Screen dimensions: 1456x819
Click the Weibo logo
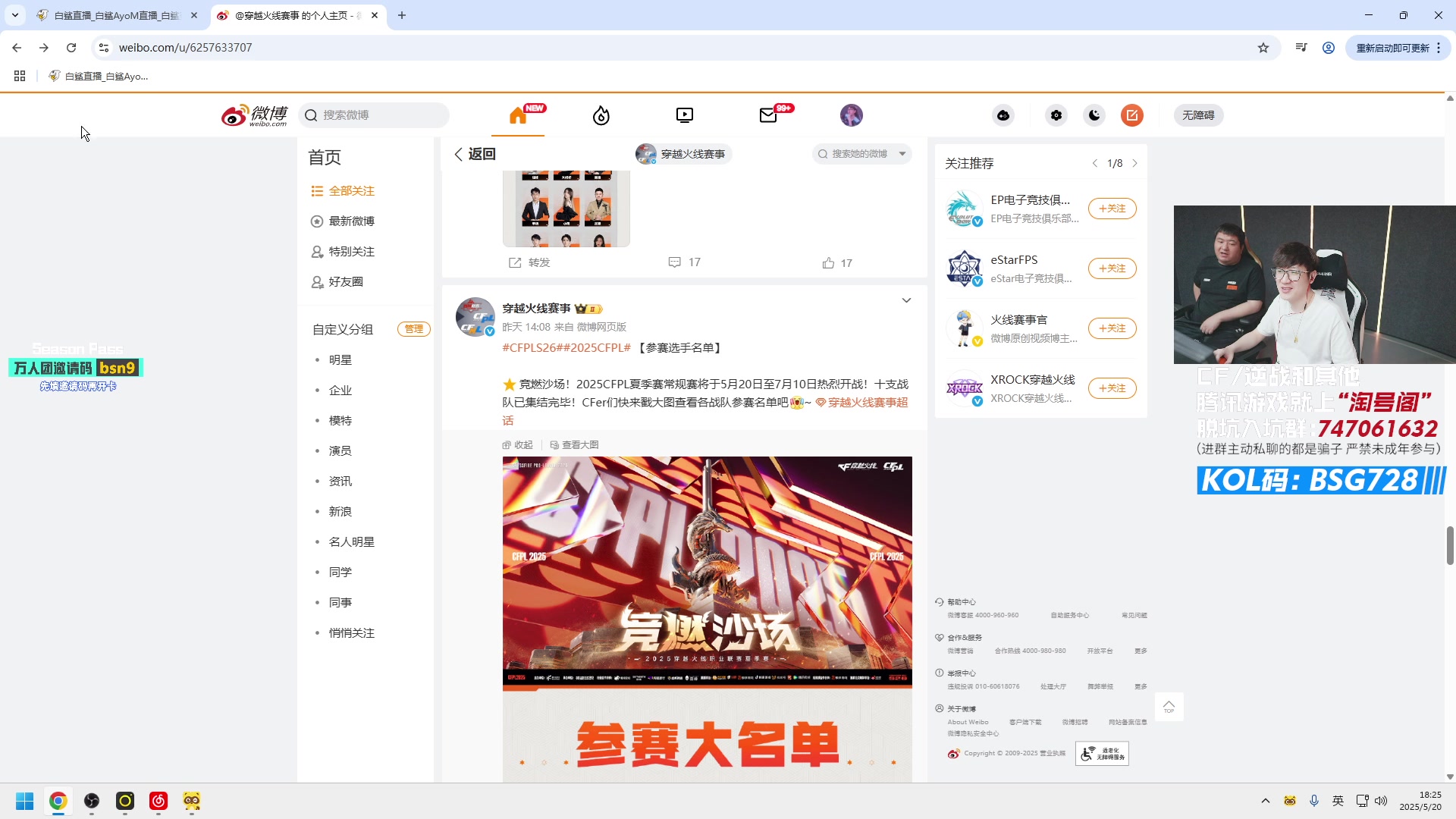coord(254,115)
